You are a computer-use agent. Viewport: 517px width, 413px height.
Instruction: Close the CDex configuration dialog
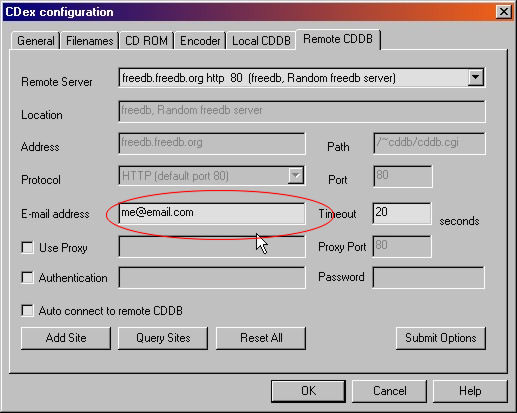click(504, 12)
